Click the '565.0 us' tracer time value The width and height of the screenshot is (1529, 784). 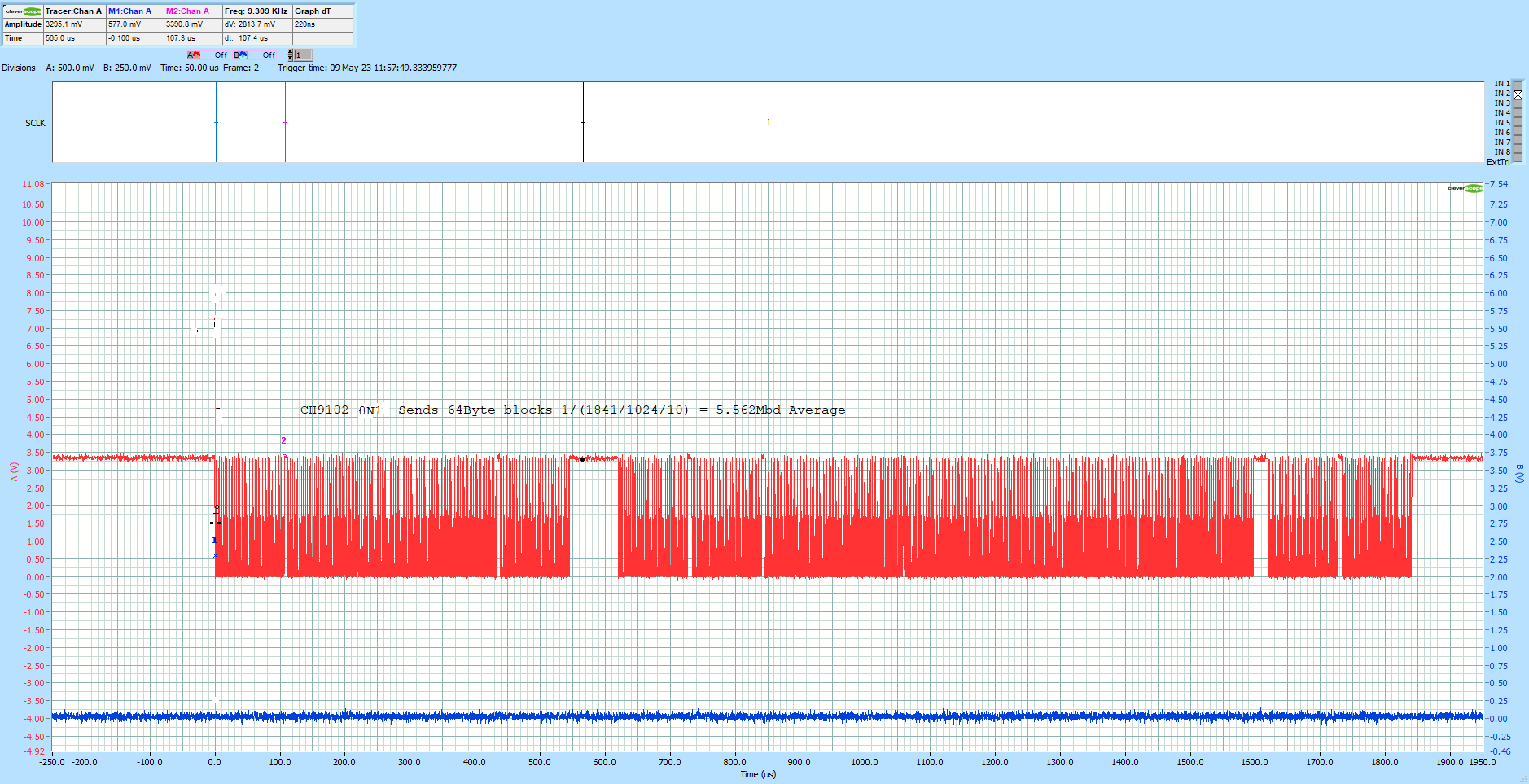(x=74, y=38)
